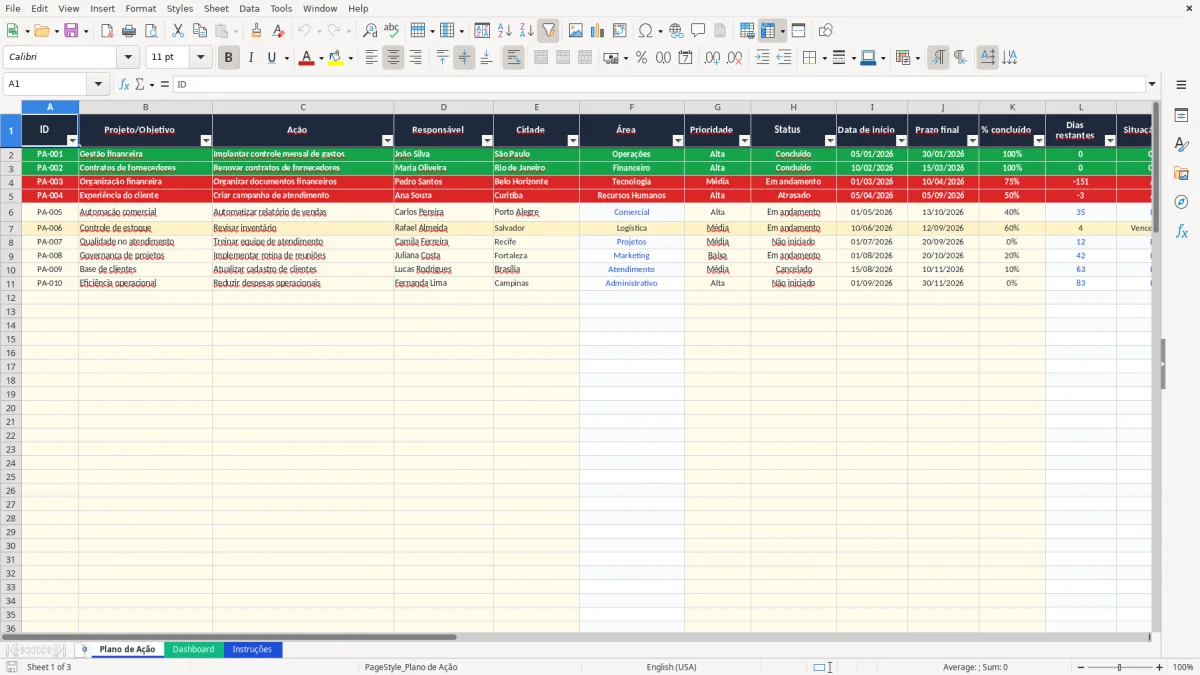
Task: Toggle Freeze Rows and Columns
Action: [x=768, y=31]
